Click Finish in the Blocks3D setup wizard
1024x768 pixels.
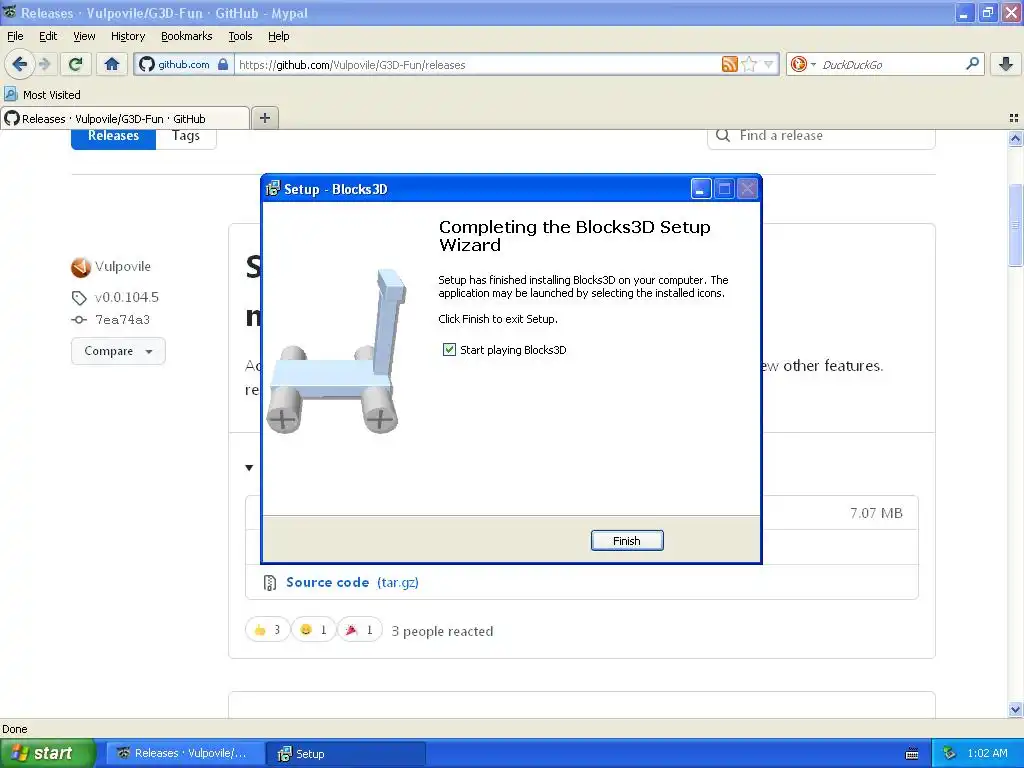pyautogui.click(x=626, y=541)
